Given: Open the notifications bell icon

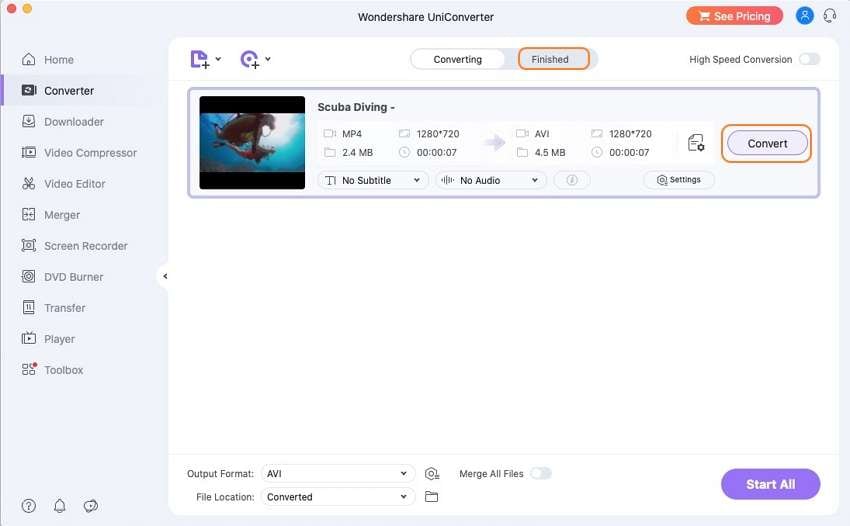Looking at the screenshot, I should click(x=60, y=506).
